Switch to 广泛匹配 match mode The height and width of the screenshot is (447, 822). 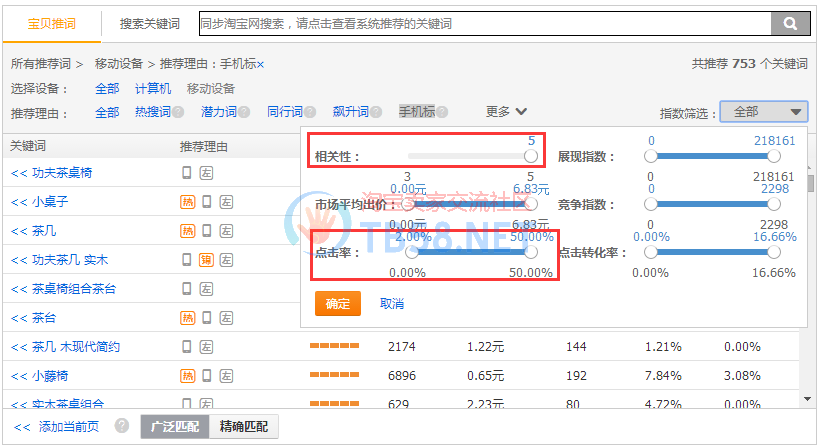174,427
